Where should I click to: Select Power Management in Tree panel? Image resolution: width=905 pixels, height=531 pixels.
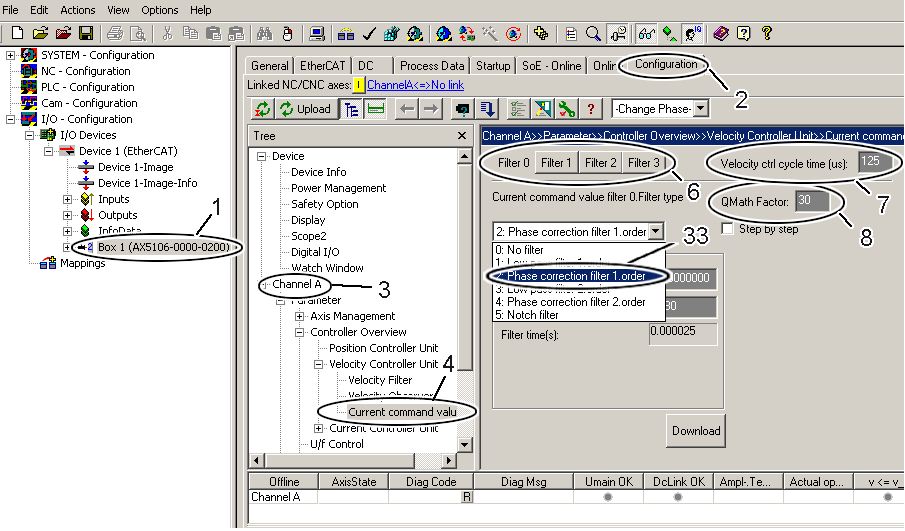pos(338,188)
